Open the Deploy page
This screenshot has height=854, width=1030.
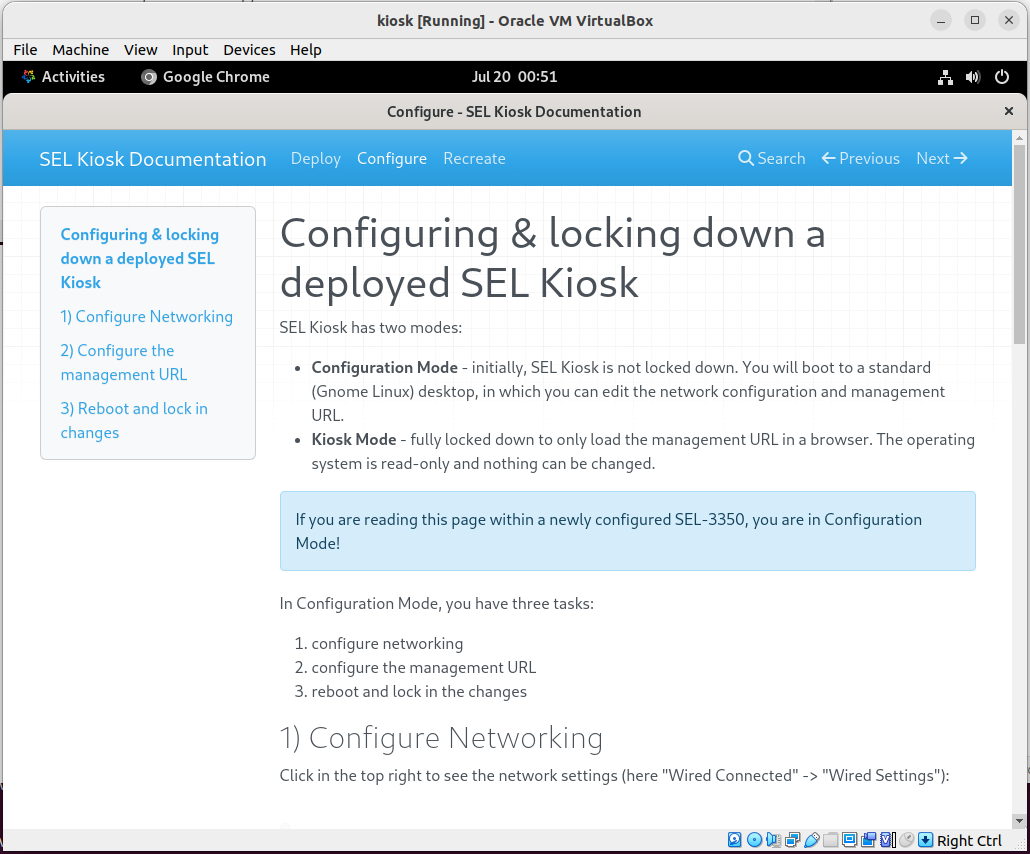coord(316,158)
